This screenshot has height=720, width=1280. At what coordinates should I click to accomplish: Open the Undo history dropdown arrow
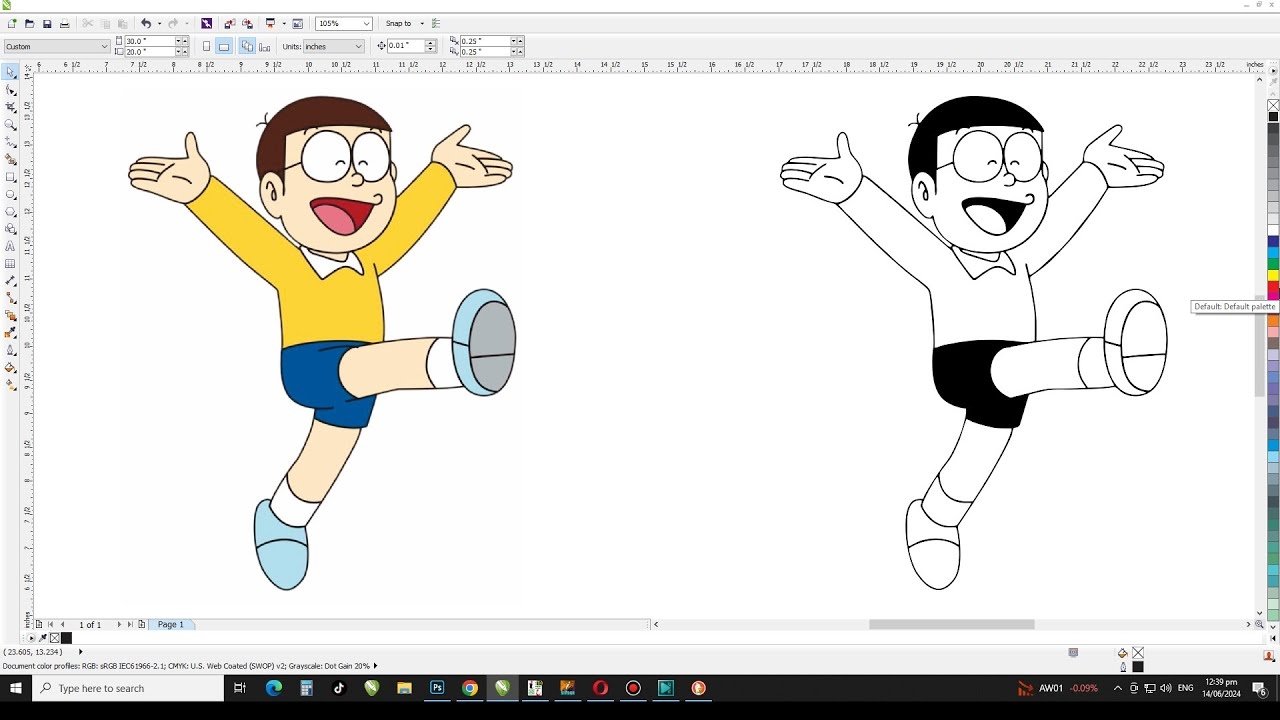click(158, 23)
